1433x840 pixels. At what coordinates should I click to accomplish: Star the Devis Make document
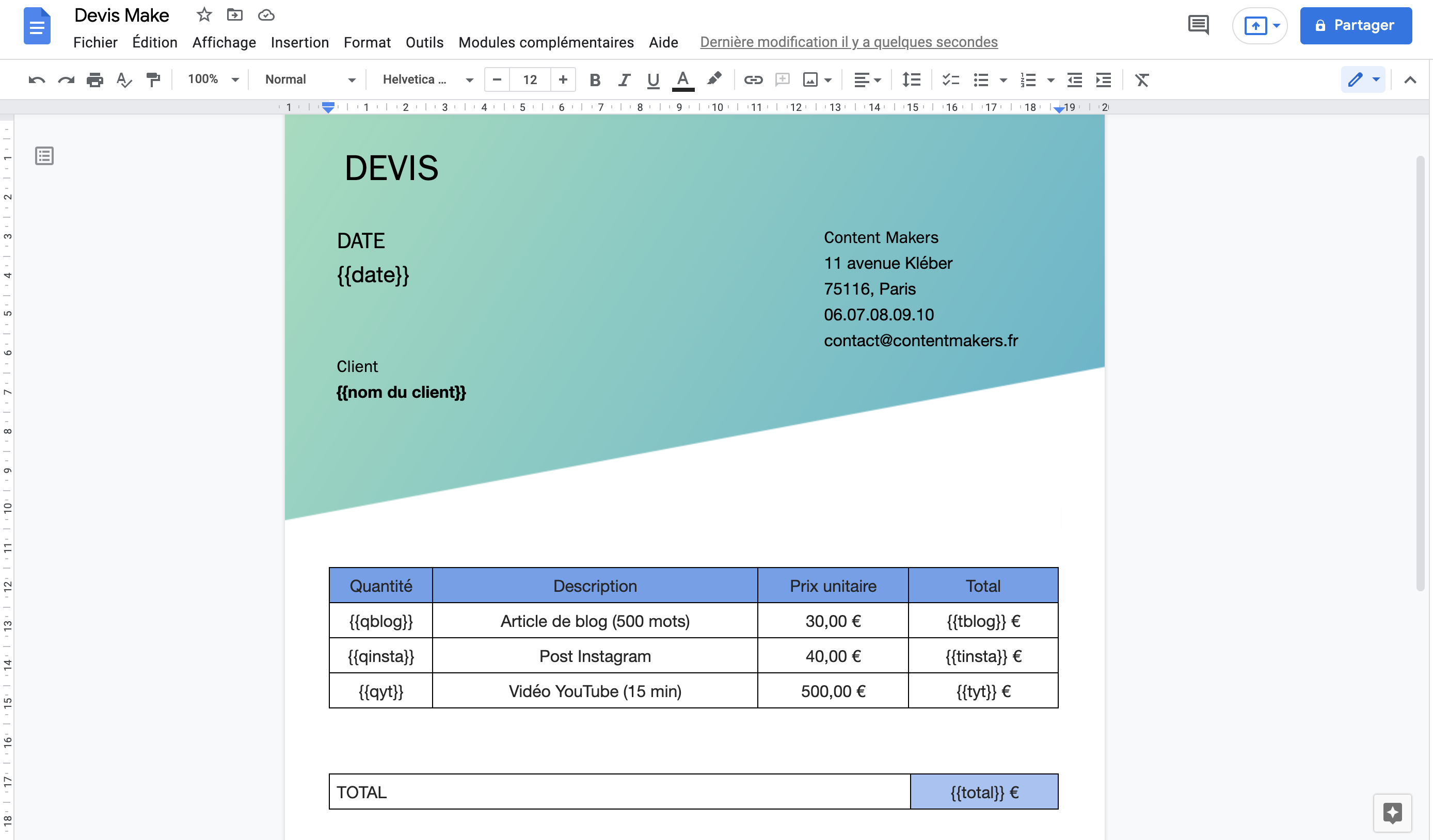coord(204,15)
